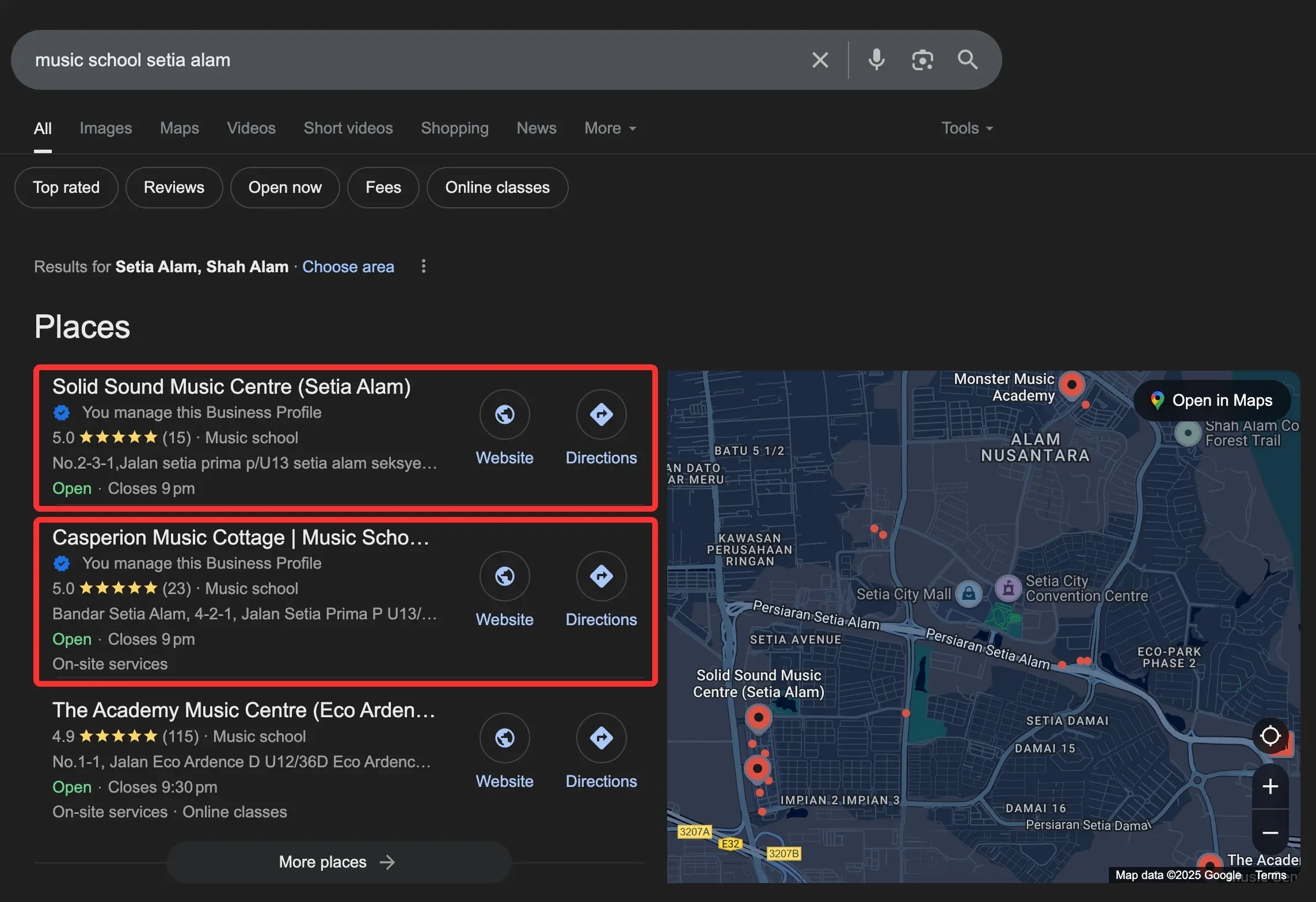The image size is (1316, 902).
Task: Click Setia Alam, Shah Alam location text
Action: pyautogui.click(x=202, y=267)
